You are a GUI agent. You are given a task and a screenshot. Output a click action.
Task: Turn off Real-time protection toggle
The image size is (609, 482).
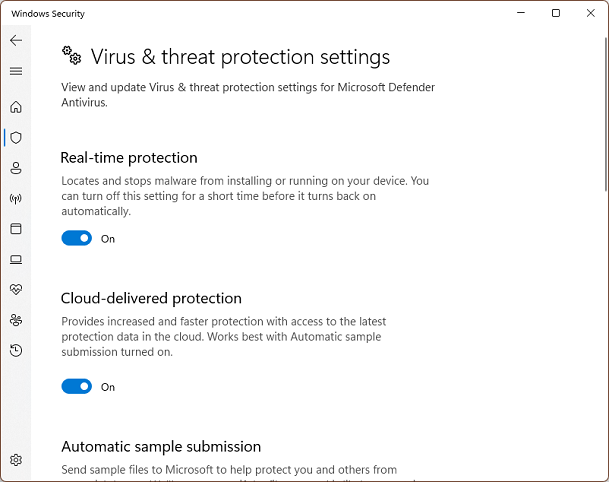(77, 239)
